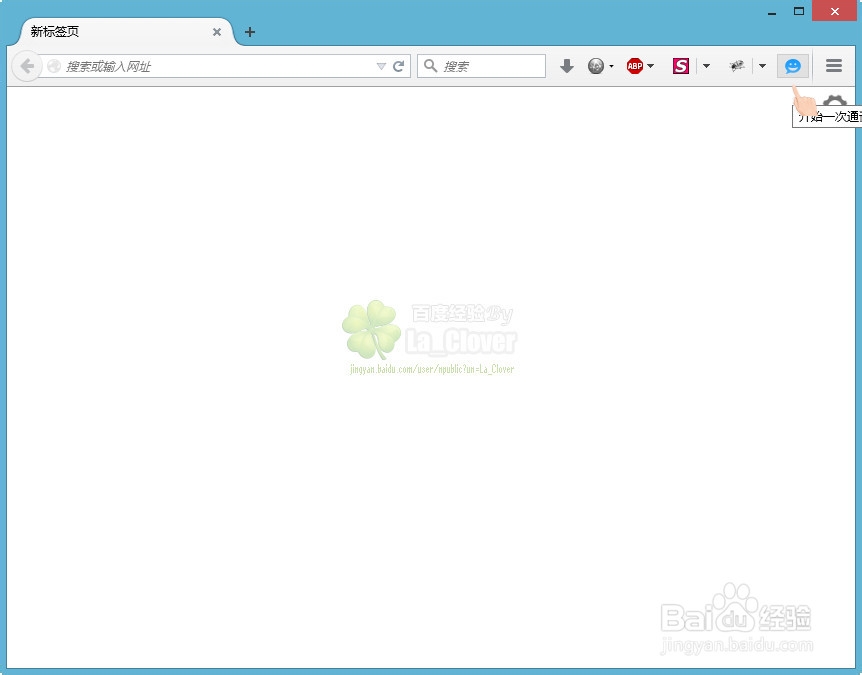Click the magnifier icon in search box
This screenshot has height=675, width=862.
(430, 66)
